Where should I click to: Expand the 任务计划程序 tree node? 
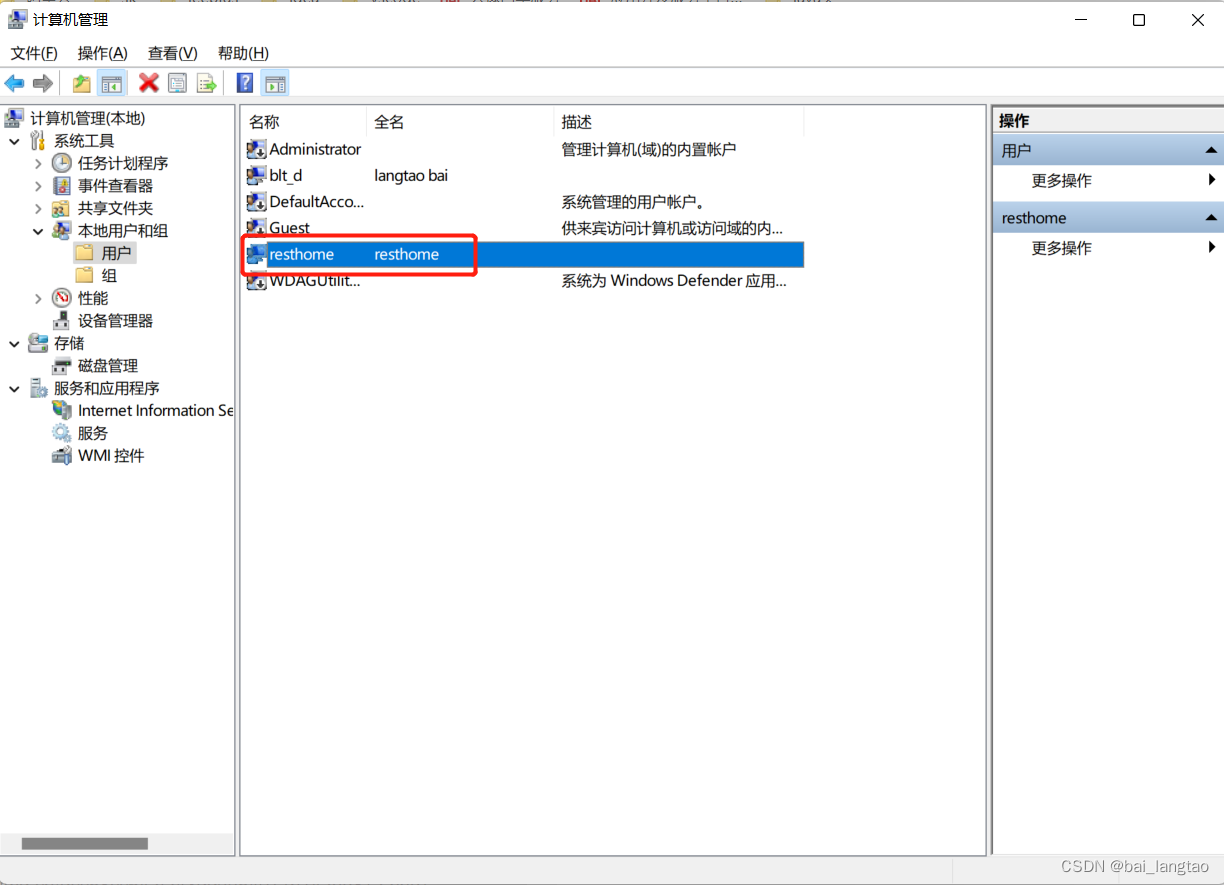[39, 163]
